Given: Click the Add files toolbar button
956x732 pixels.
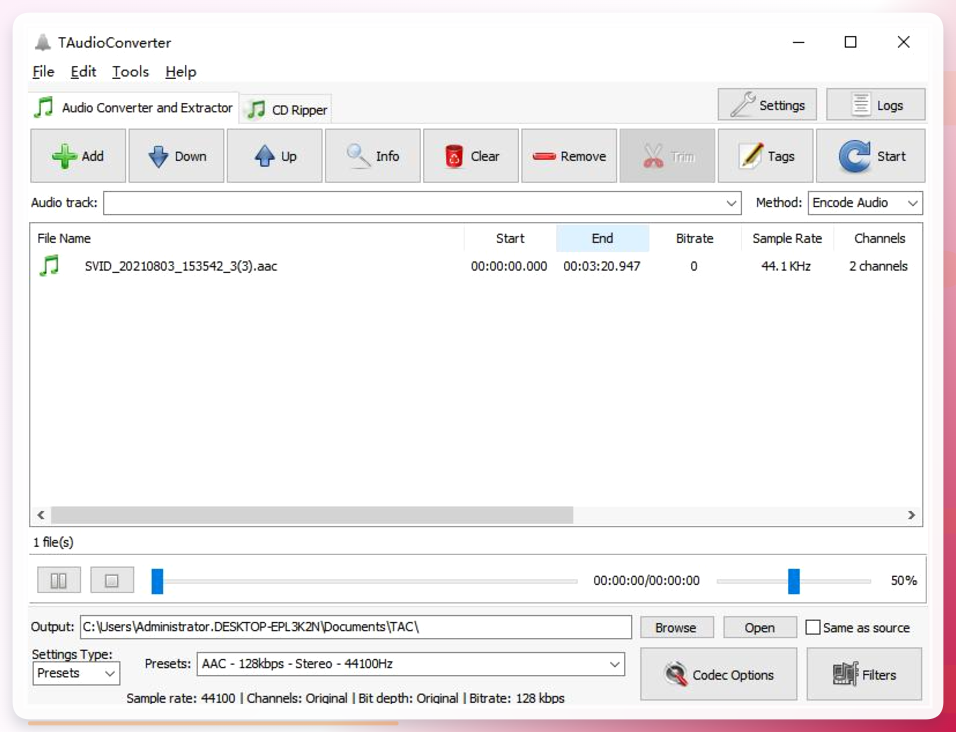Looking at the screenshot, I should coord(78,155).
